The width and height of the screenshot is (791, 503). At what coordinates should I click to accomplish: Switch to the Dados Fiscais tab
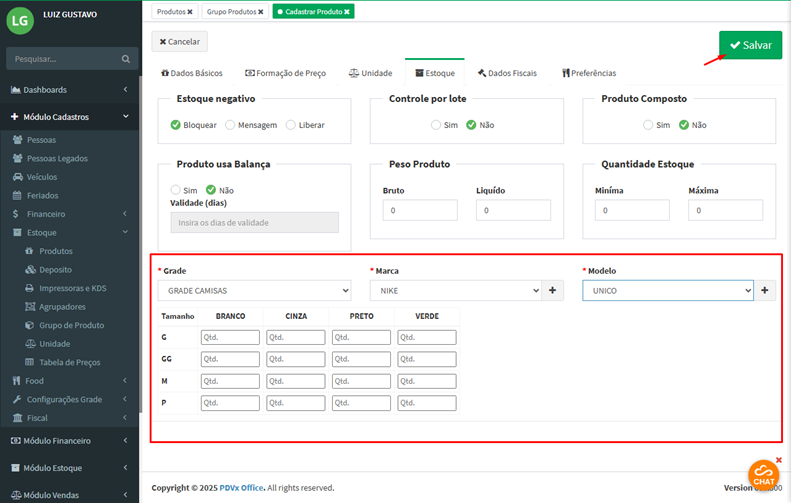click(507, 73)
